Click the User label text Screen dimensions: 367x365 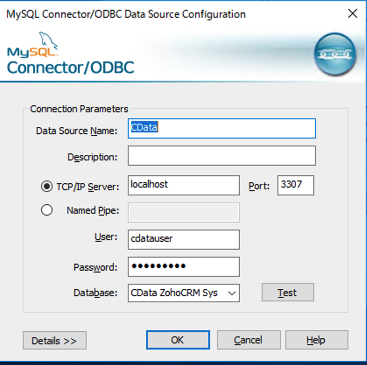[x=106, y=237]
